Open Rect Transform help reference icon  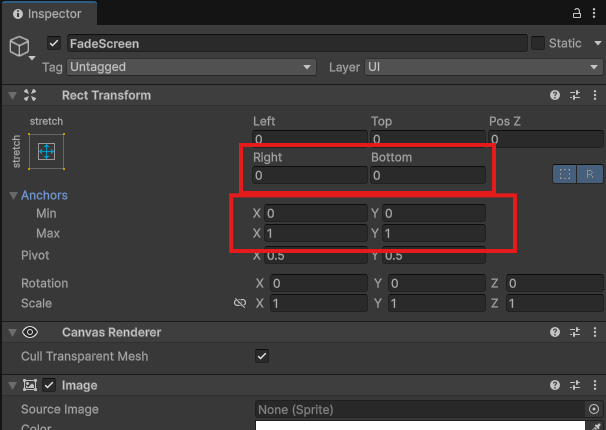coord(554,95)
